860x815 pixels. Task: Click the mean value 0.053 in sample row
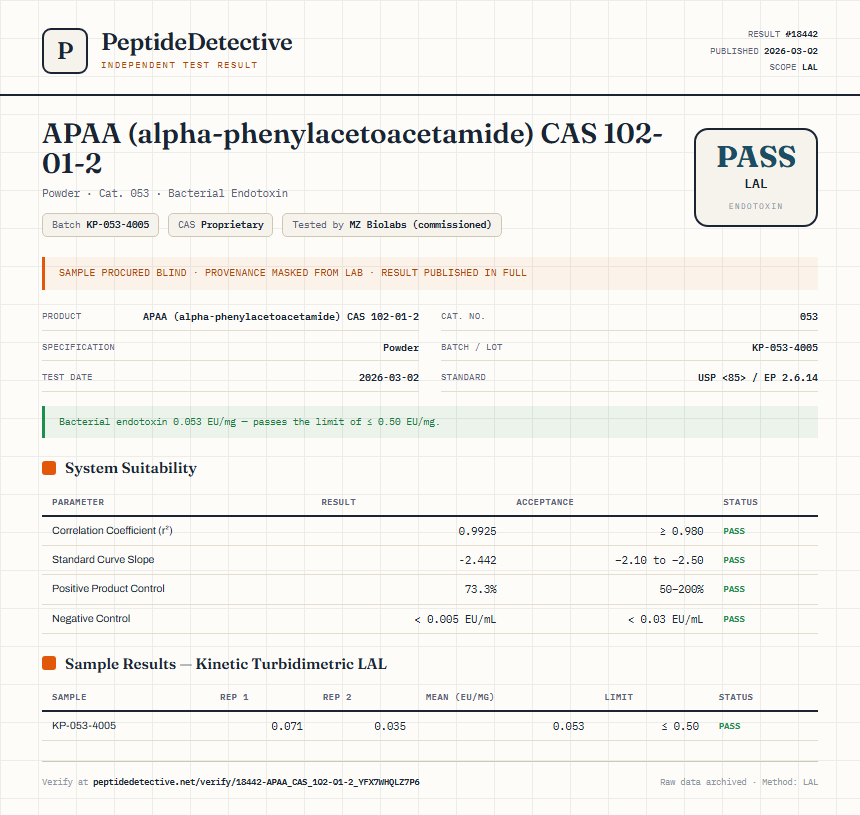coord(568,726)
